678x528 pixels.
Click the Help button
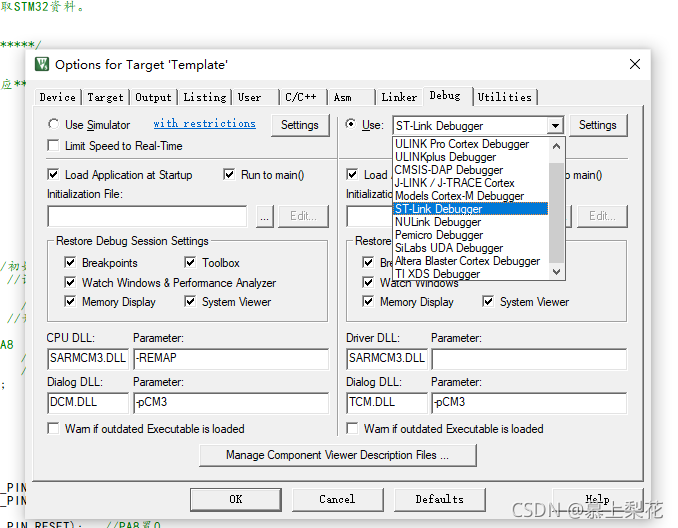click(597, 499)
